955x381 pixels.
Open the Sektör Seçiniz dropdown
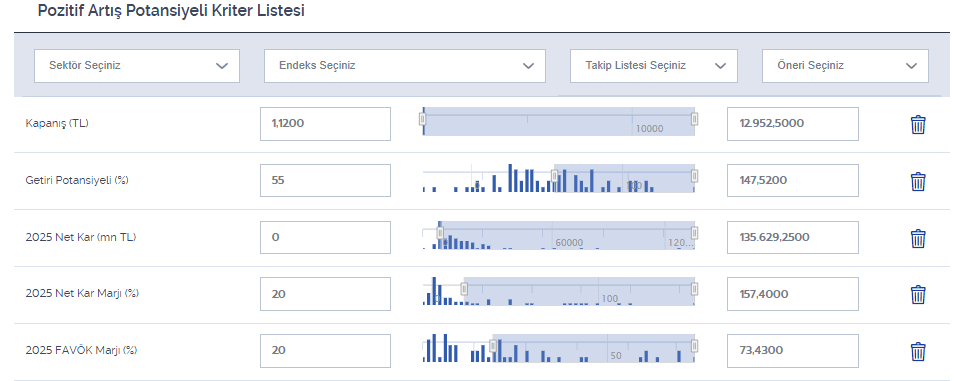pos(137,66)
